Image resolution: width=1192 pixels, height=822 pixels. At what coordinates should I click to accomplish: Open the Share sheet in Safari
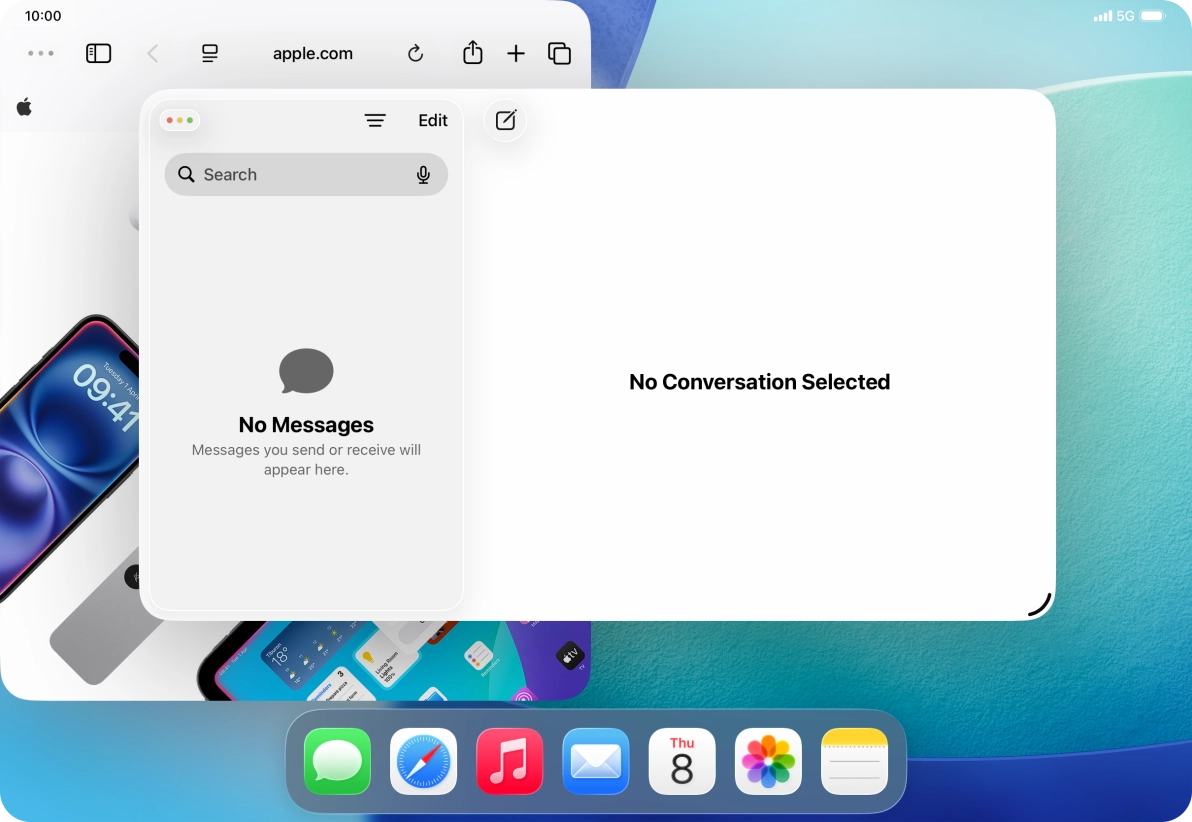pos(472,53)
